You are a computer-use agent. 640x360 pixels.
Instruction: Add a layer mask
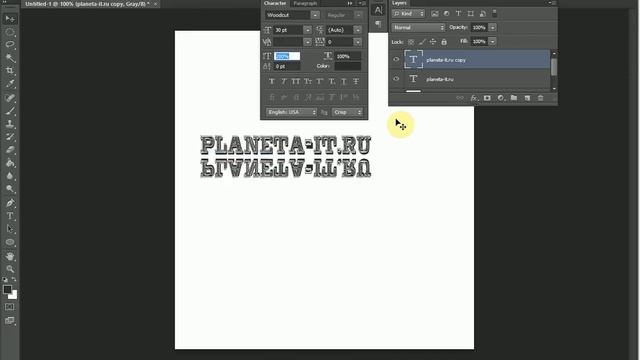click(x=487, y=98)
